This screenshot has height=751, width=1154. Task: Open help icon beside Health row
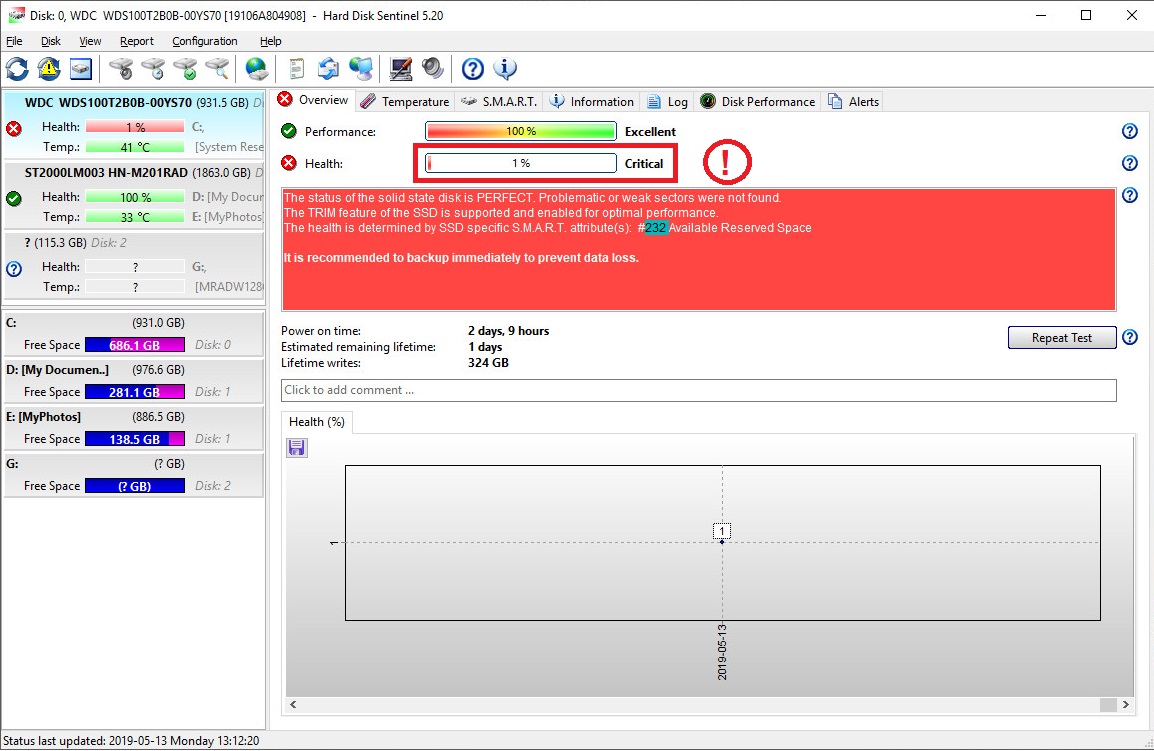pyautogui.click(x=1130, y=163)
